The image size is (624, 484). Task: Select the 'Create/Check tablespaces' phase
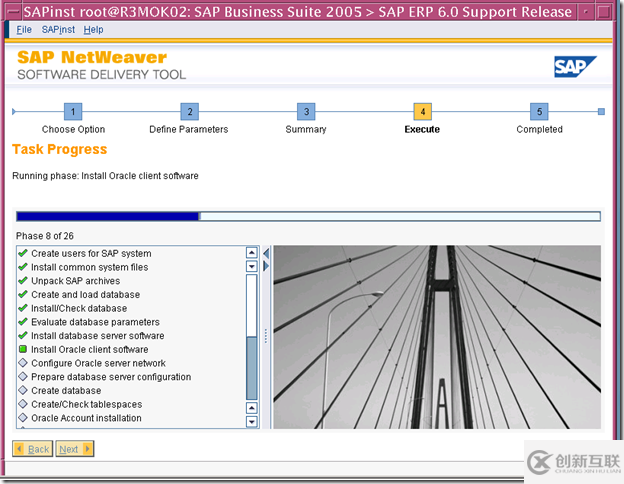point(87,404)
